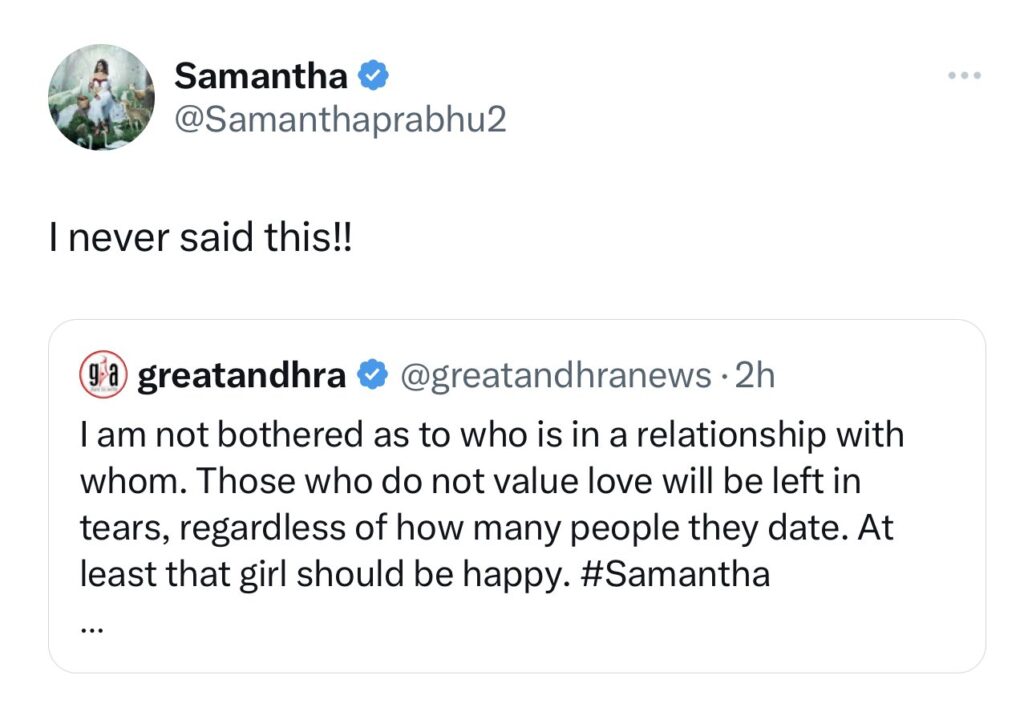Click the "I never said this!!" tweet text
This screenshot has height=728, width=1024.
click(200, 242)
